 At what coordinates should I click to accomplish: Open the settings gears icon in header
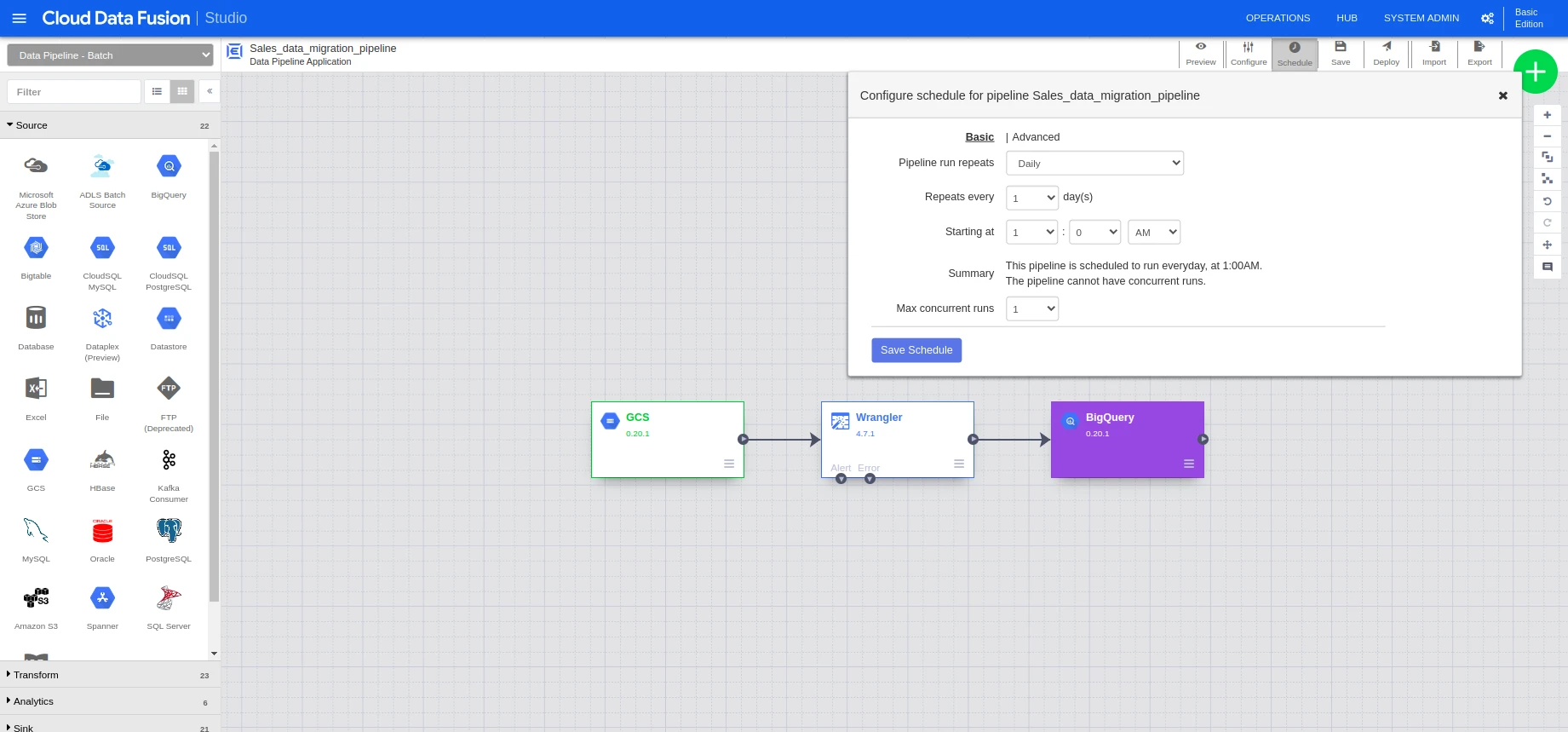pyautogui.click(x=1487, y=18)
